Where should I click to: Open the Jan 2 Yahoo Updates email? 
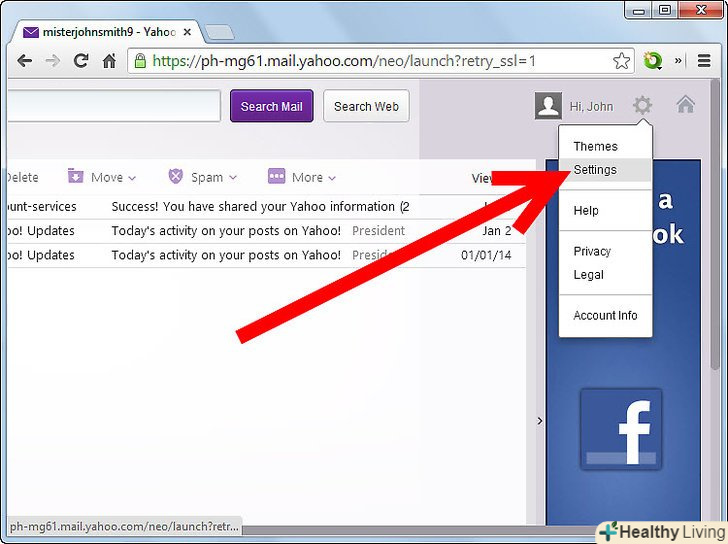(x=266, y=231)
